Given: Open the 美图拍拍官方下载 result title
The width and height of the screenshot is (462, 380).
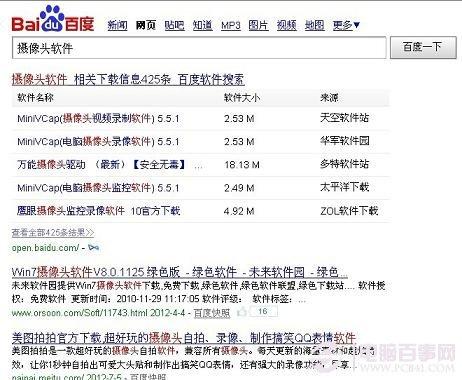Looking at the screenshot, I should point(184,338).
